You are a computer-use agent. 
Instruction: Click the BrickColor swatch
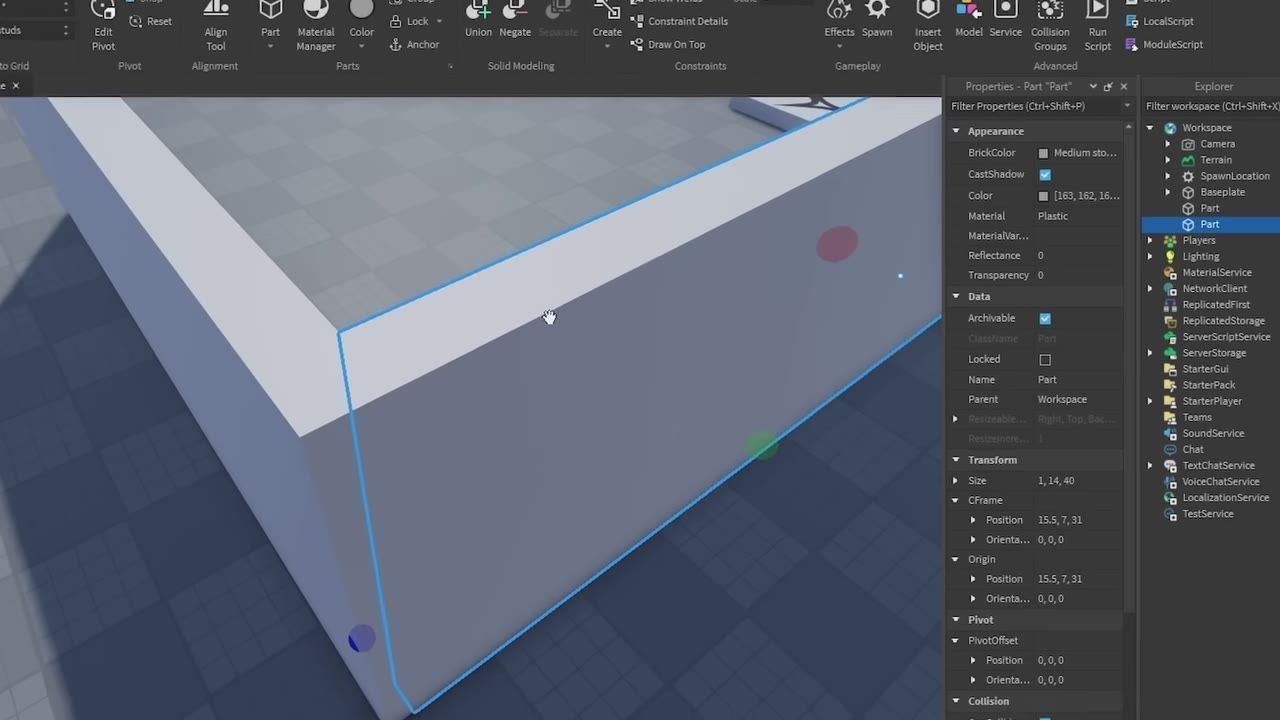click(x=1043, y=153)
